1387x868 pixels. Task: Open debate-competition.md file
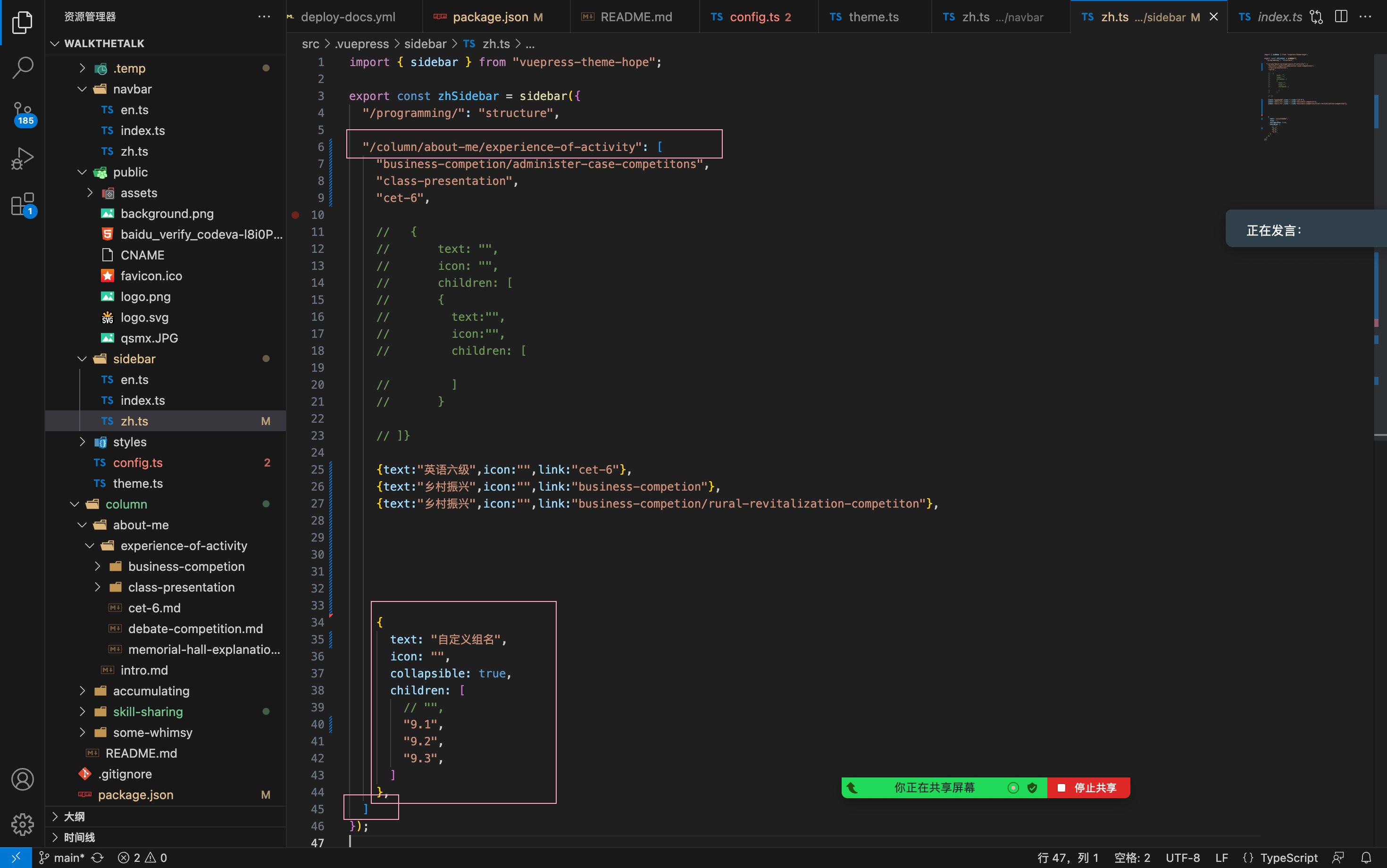pyautogui.click(x=165, y=629)
